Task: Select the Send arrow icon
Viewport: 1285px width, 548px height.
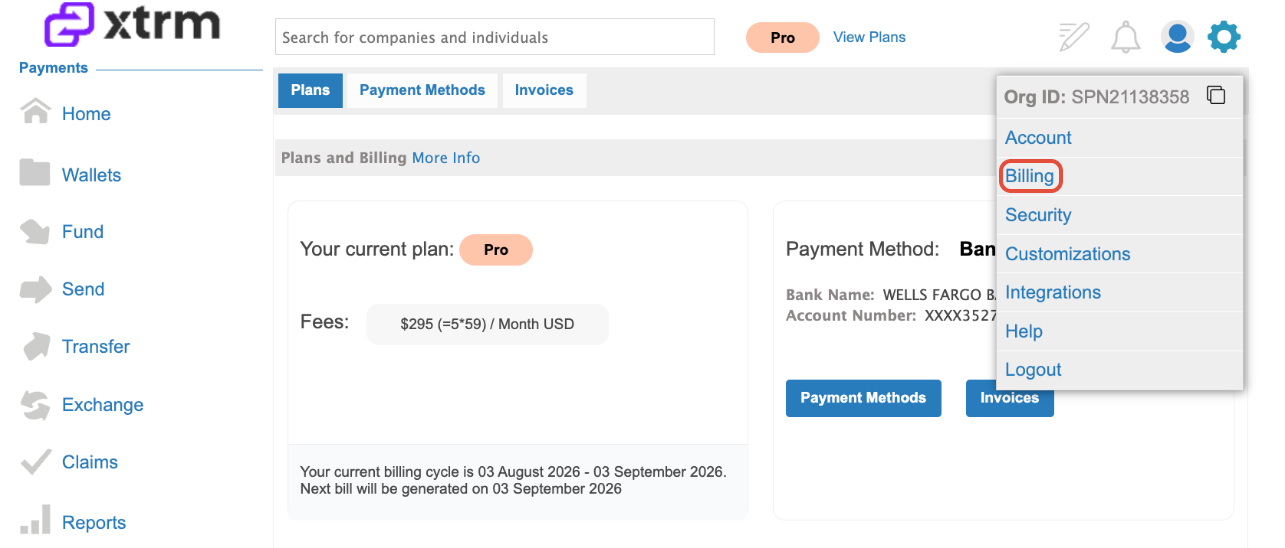Action: tap(35, 289)
